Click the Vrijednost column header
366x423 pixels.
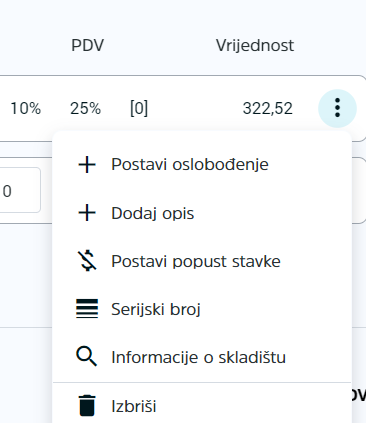point(255,45)
